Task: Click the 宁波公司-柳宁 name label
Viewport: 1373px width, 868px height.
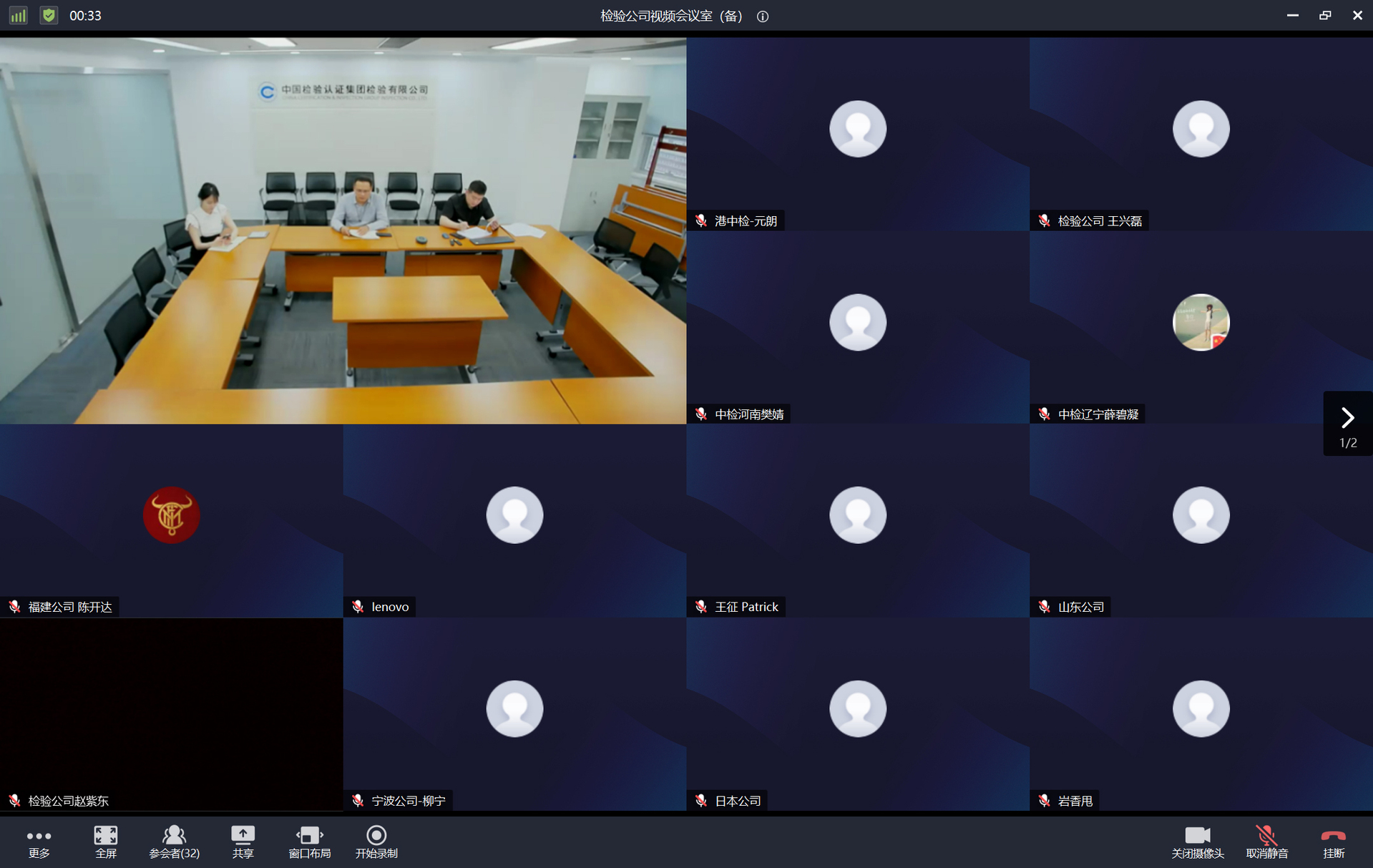Action: [x=408, y=801]
